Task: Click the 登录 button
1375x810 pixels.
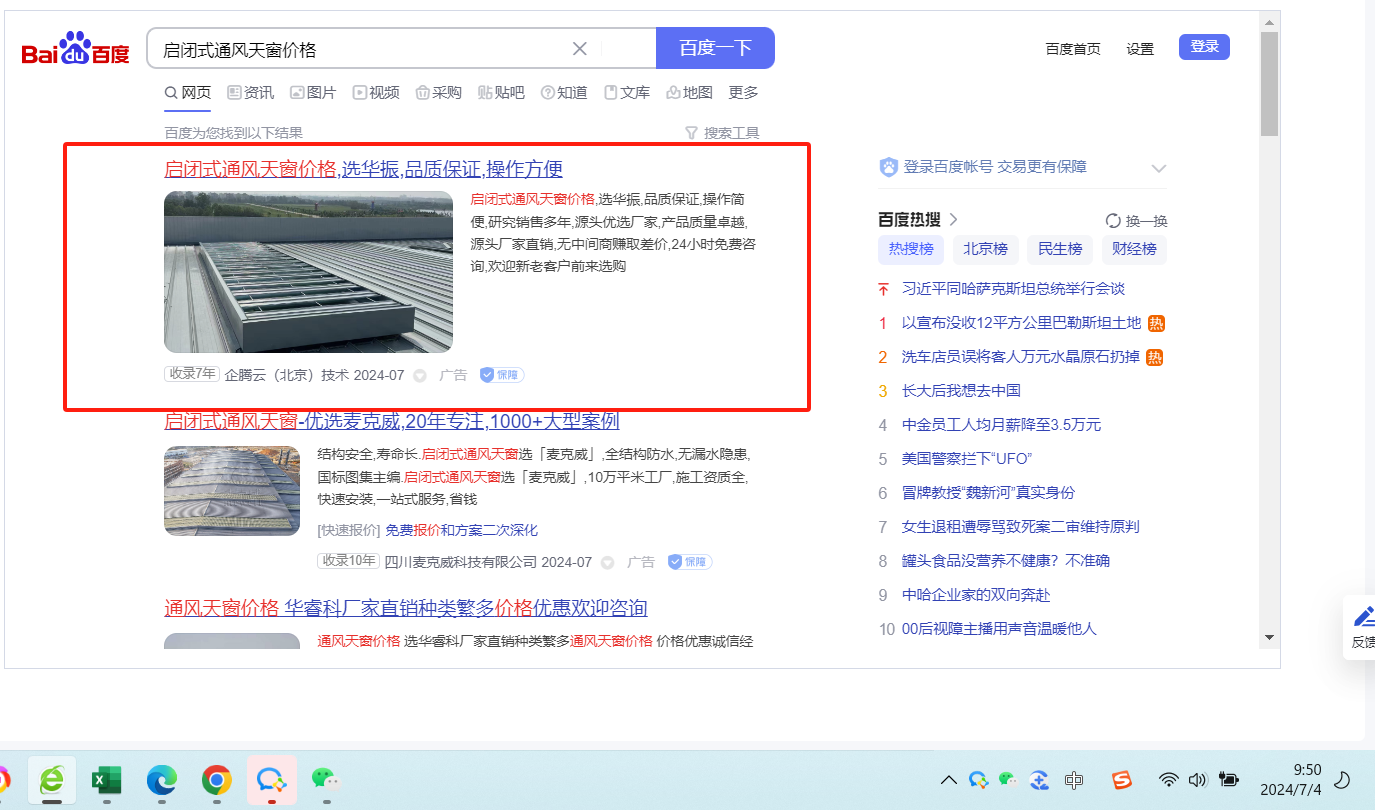Action: (1204, 47)
